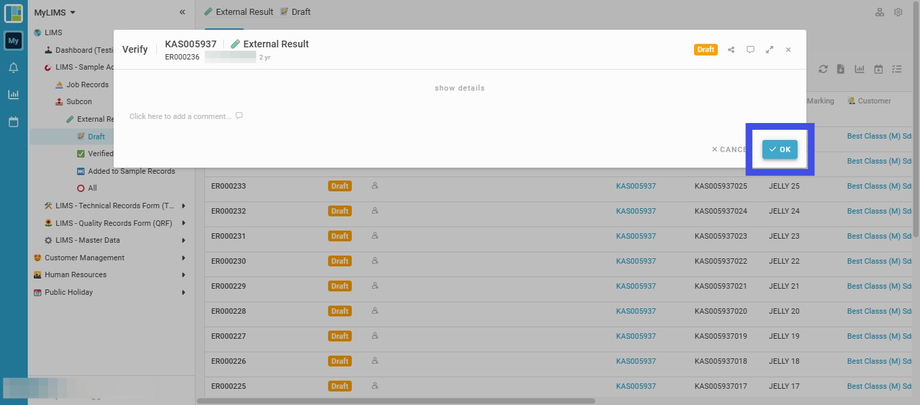The height and width of the screenshot is (405, 920).
Task: Click the app logo in the left rail
Action: pyautogui.click(x=13, y=13)
